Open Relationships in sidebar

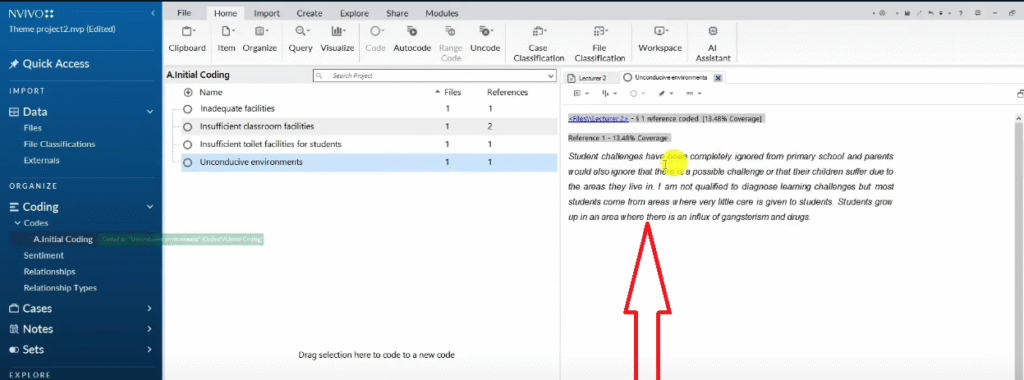50,272
